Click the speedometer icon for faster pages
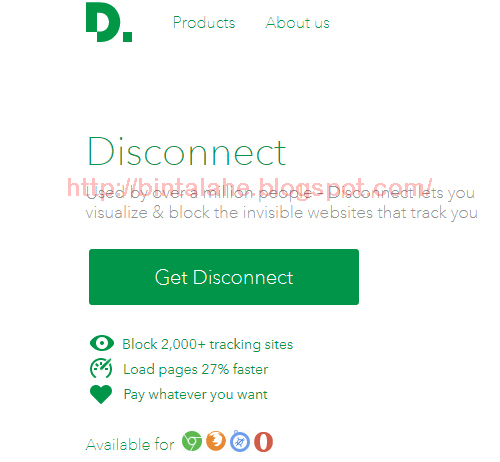 (x=101, y=368)
